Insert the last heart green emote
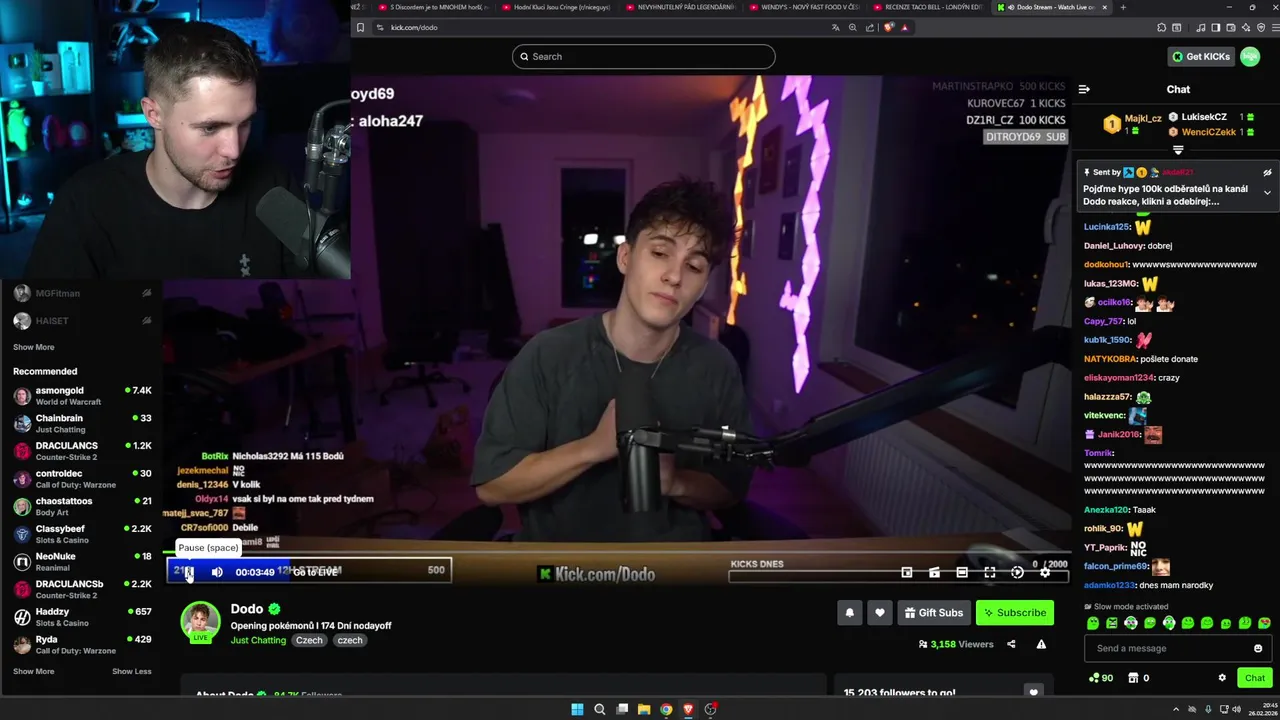The width and height of the screenshot is (1280, 720). click(1264, 623)
